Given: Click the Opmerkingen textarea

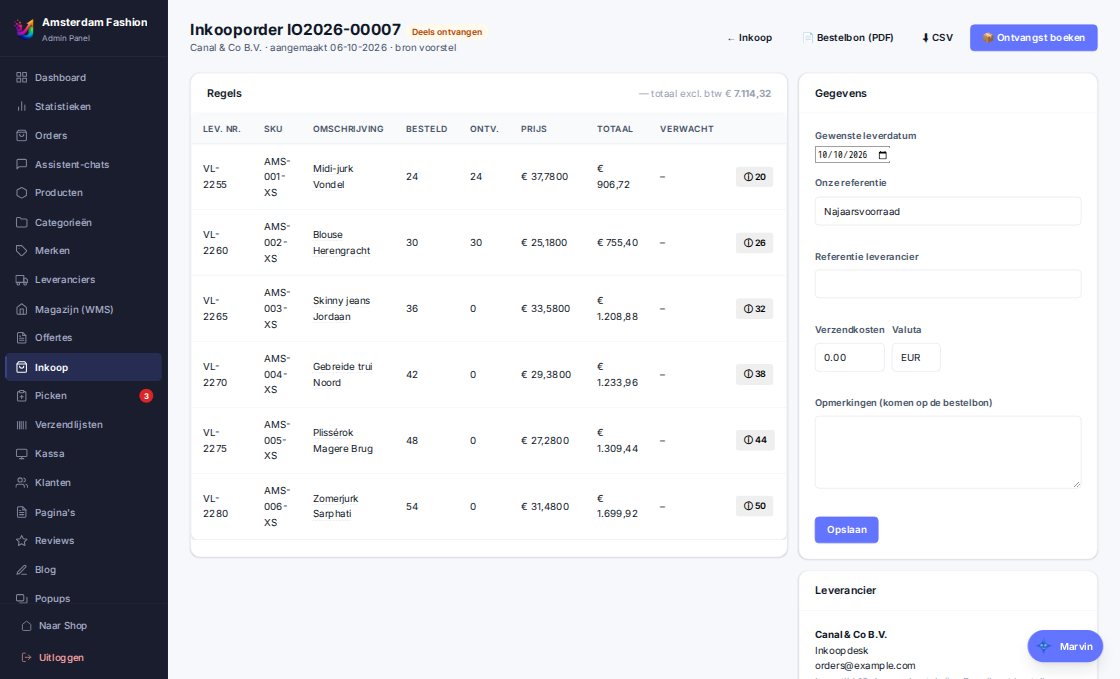Looking at the screenshot, I should coord(948,453).
